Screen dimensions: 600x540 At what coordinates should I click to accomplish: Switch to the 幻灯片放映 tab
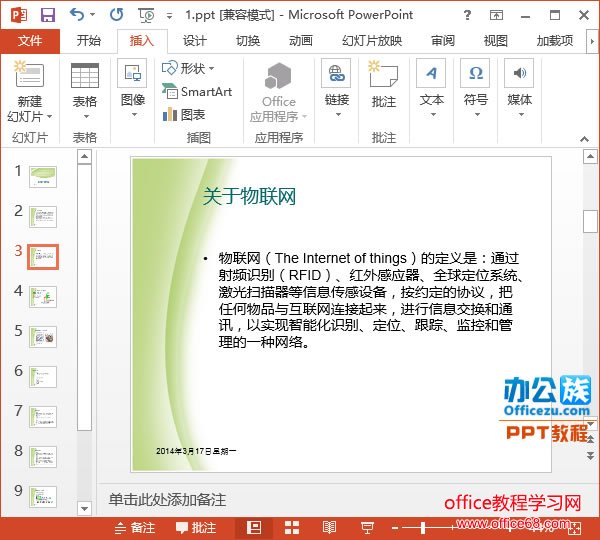pos(372,41)
